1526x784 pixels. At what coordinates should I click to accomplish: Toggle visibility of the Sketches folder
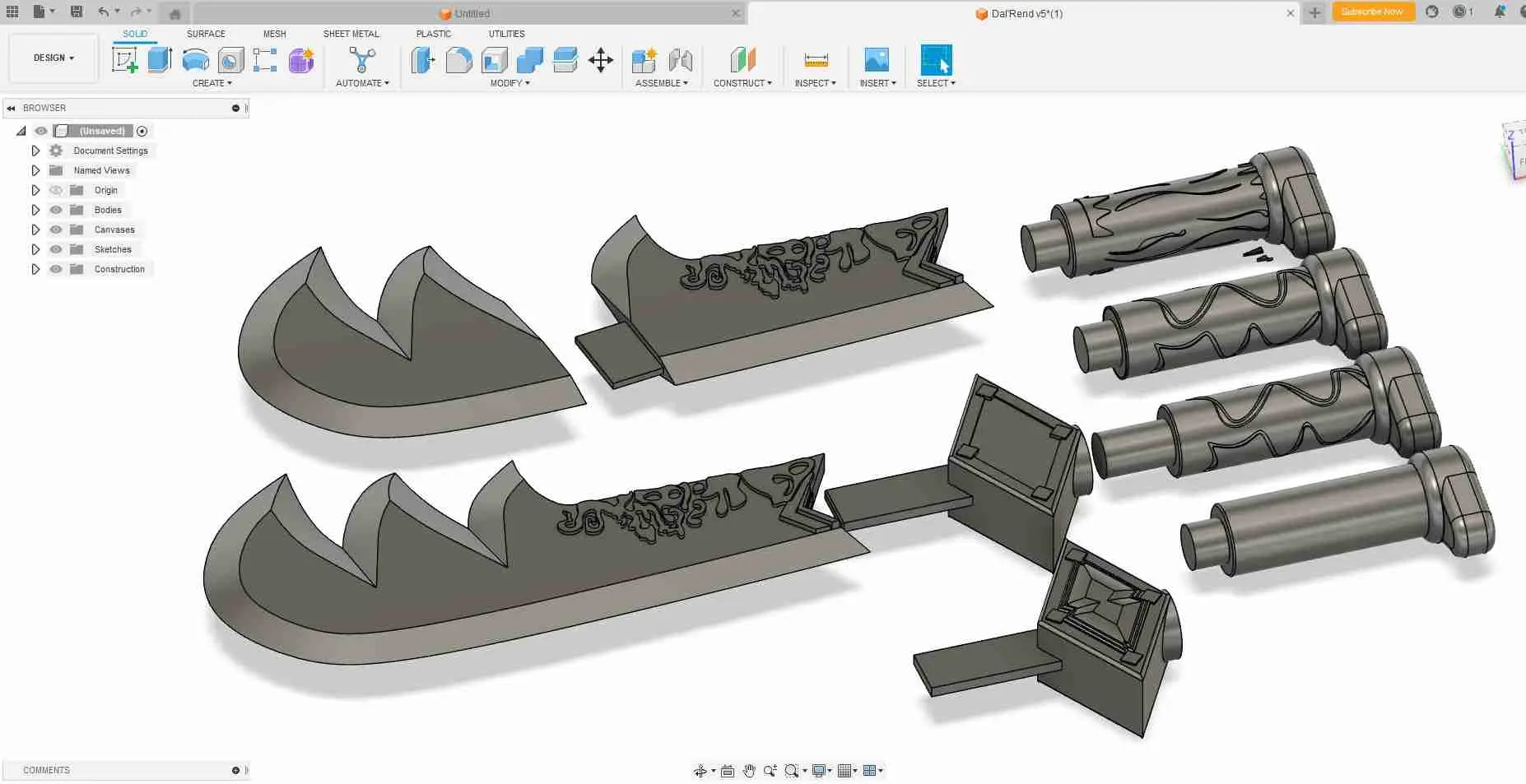pos(56,249)
